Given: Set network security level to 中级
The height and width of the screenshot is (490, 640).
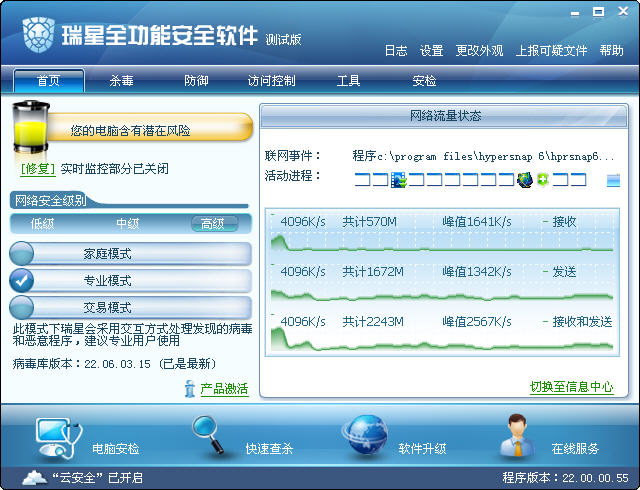Looking at the screenshot, I should pyautogui.click(x=128, y=224).
